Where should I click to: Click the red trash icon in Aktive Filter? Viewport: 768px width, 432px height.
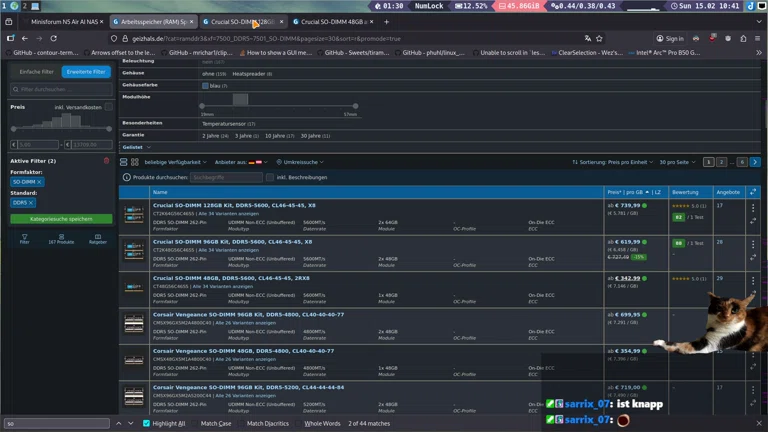click(x=107, y=160)
